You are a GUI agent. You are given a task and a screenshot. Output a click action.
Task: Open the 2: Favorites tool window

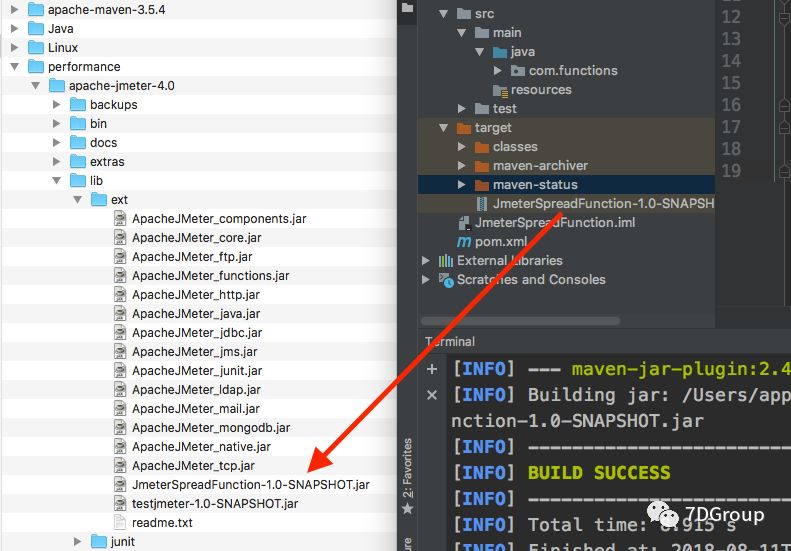tap(408, 476)
